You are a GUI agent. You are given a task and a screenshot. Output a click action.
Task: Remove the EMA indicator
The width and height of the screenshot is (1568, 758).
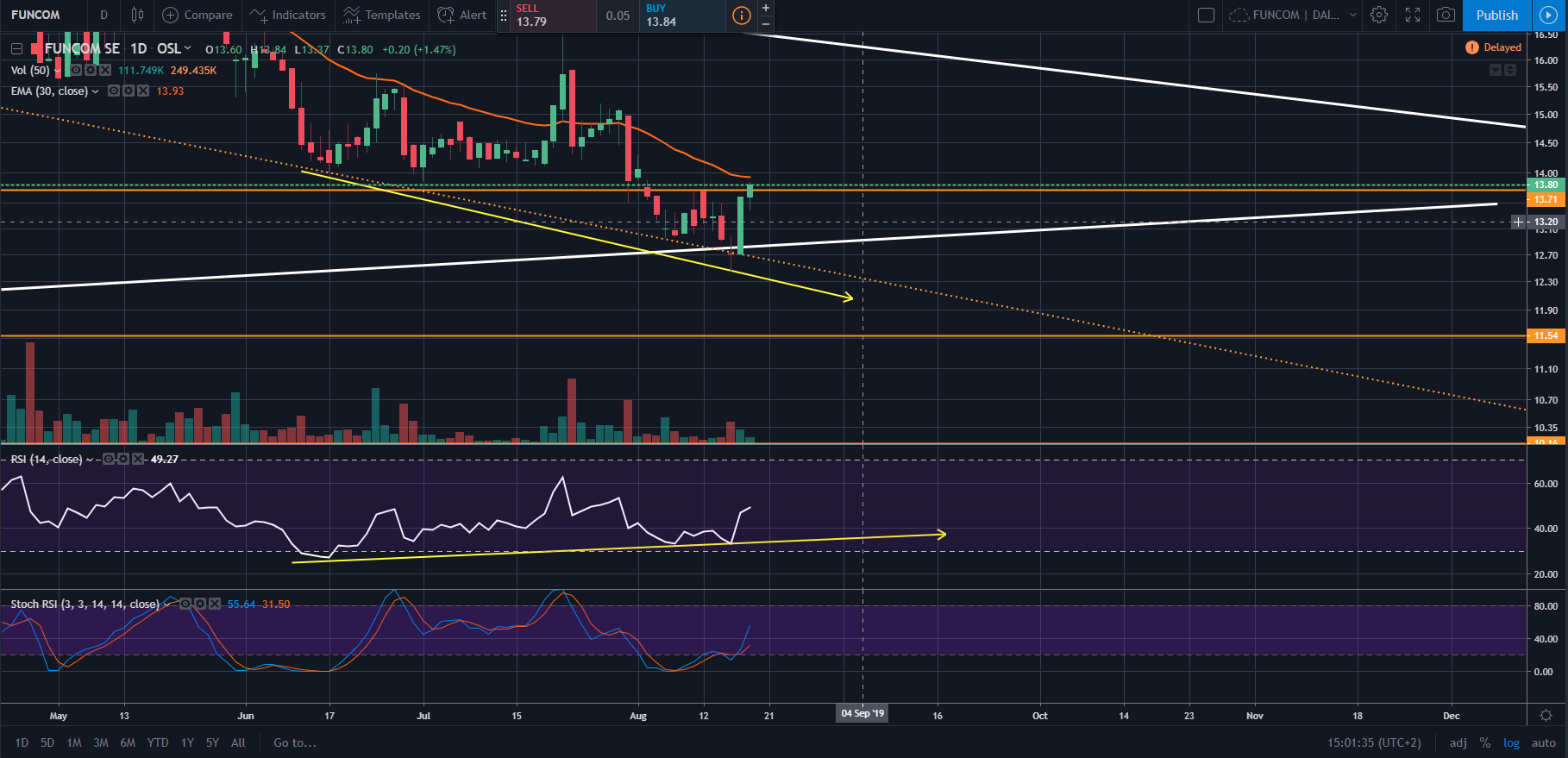(x=143, y=91)
